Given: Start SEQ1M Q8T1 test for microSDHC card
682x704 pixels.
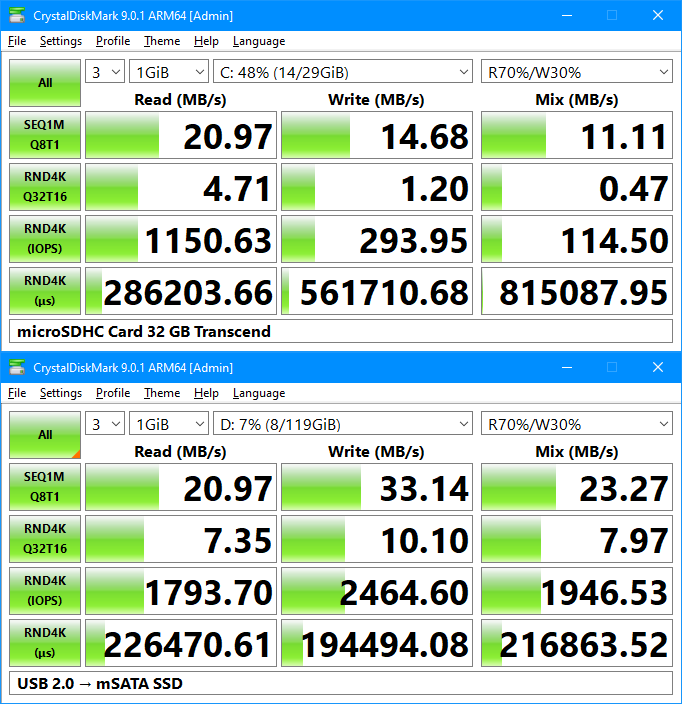Looking at the screenshot, I should coord(45,135).
